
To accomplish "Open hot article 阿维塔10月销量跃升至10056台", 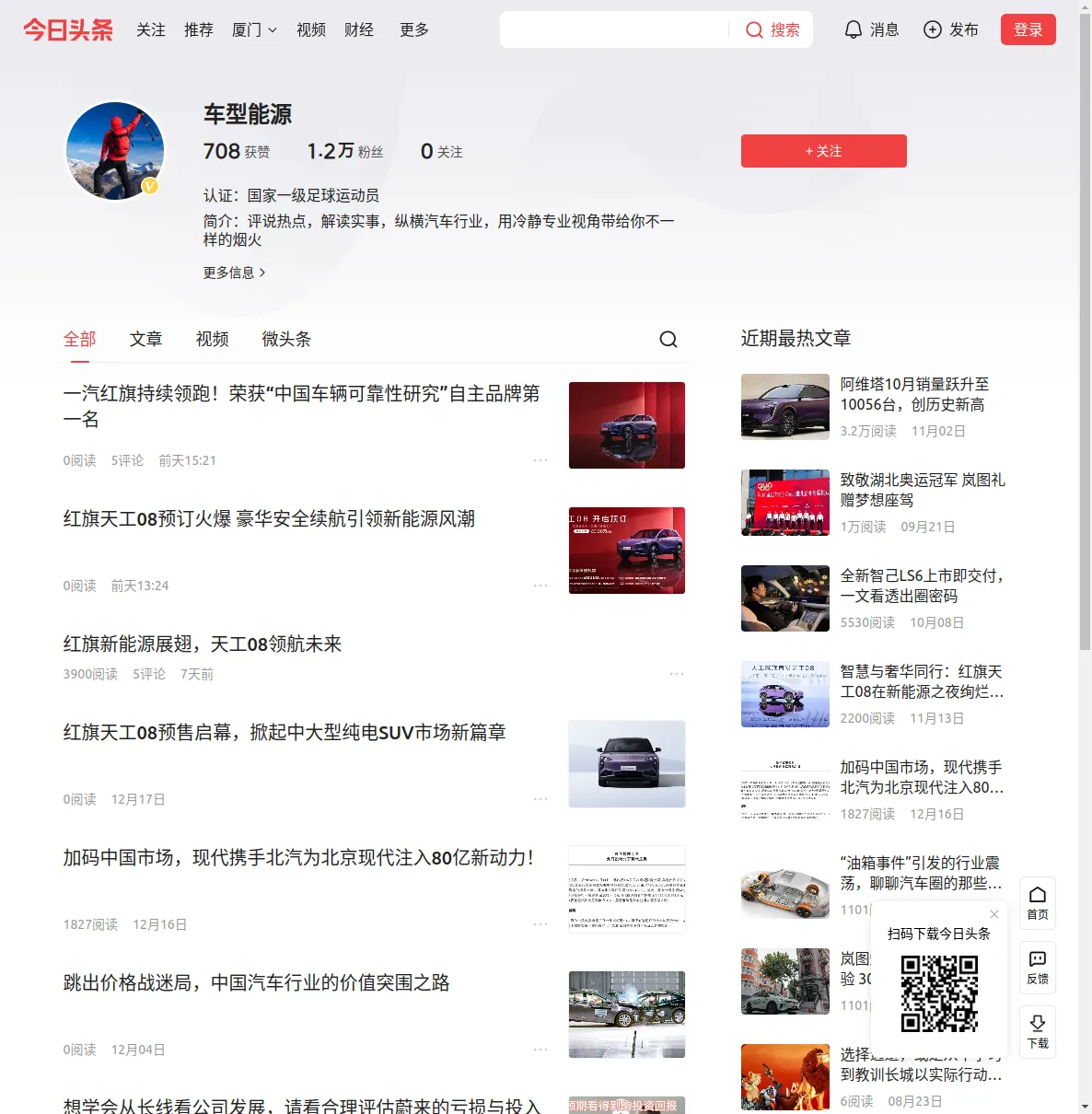I will [914, 394].
